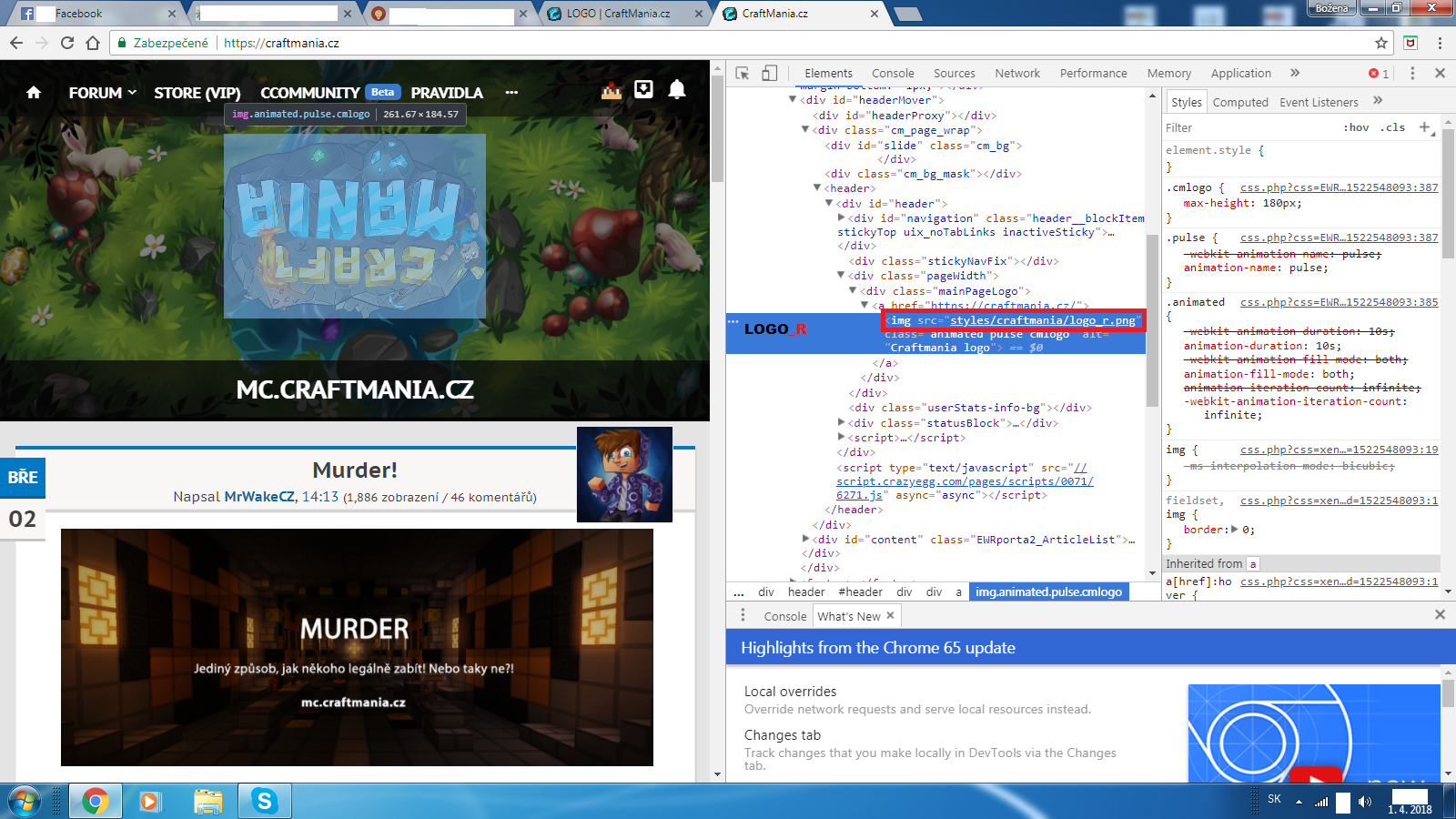
Task: Open Chrome from taskbar
Action: coord(95,801)
